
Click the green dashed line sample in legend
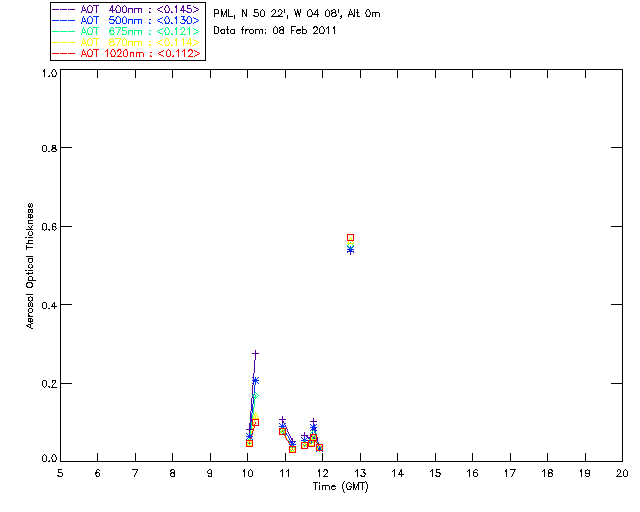pos(64,31)
